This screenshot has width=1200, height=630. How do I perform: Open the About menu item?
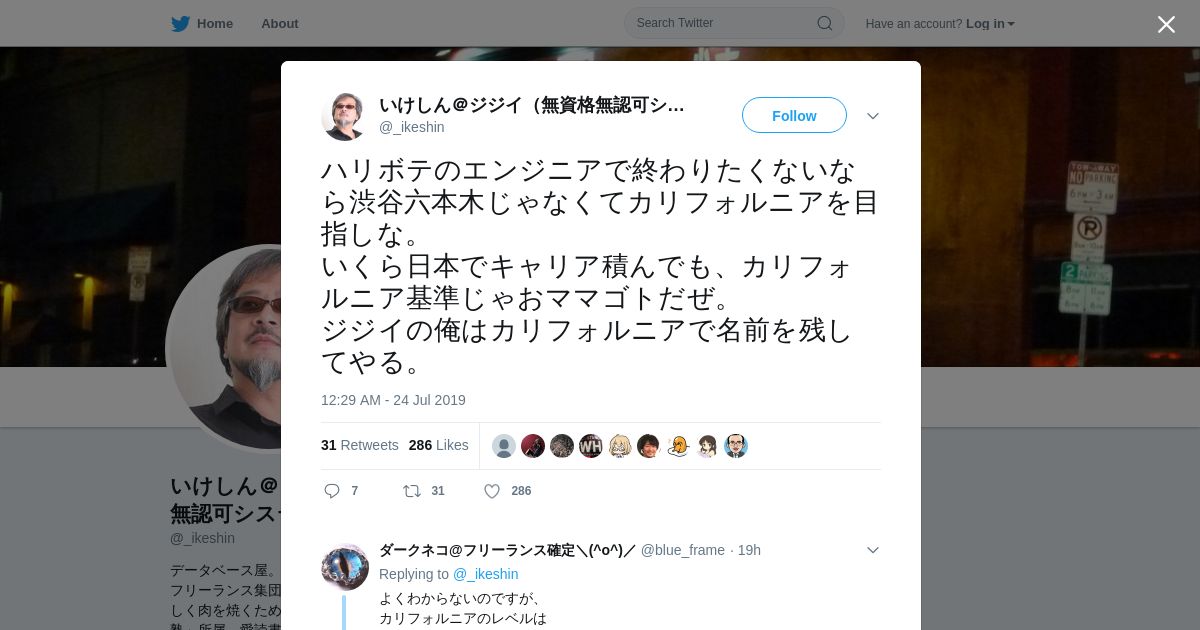coord(280,23)
